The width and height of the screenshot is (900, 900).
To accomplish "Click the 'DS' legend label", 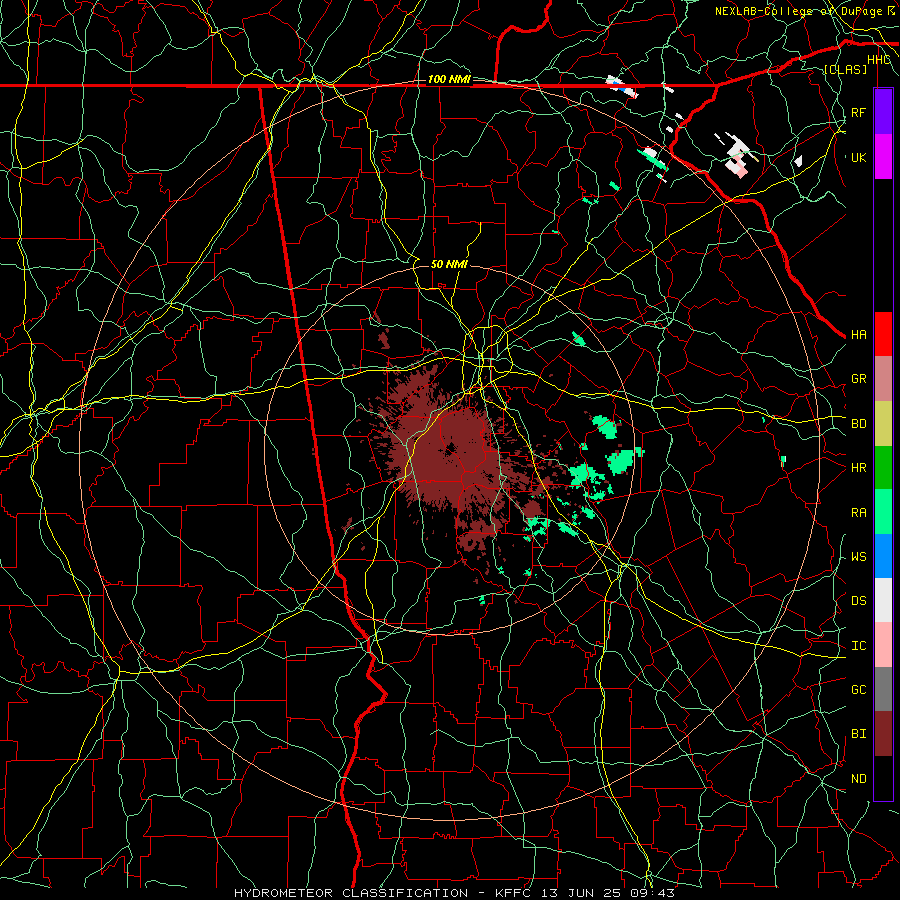I will coord(858,601).
